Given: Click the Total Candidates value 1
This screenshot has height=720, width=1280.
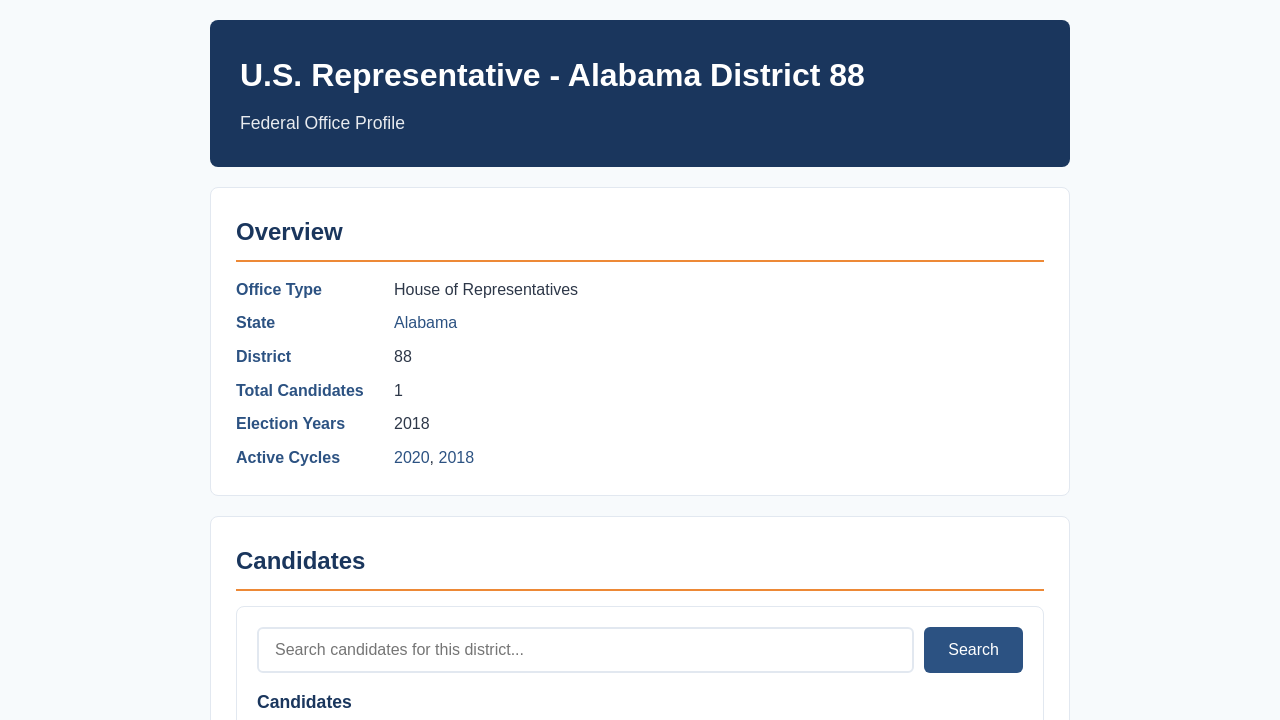Looking at the screenshot, I should point(398,391).
